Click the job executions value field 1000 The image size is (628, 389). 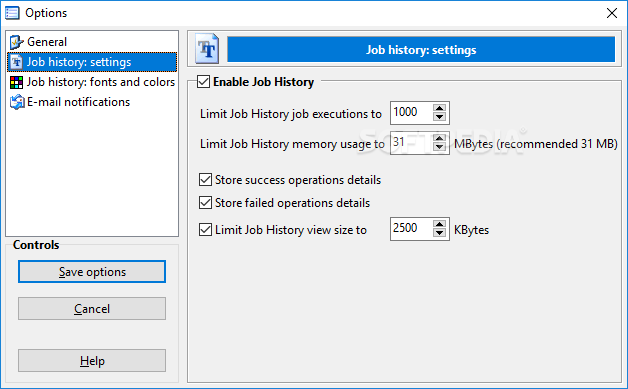click(411, 113)
